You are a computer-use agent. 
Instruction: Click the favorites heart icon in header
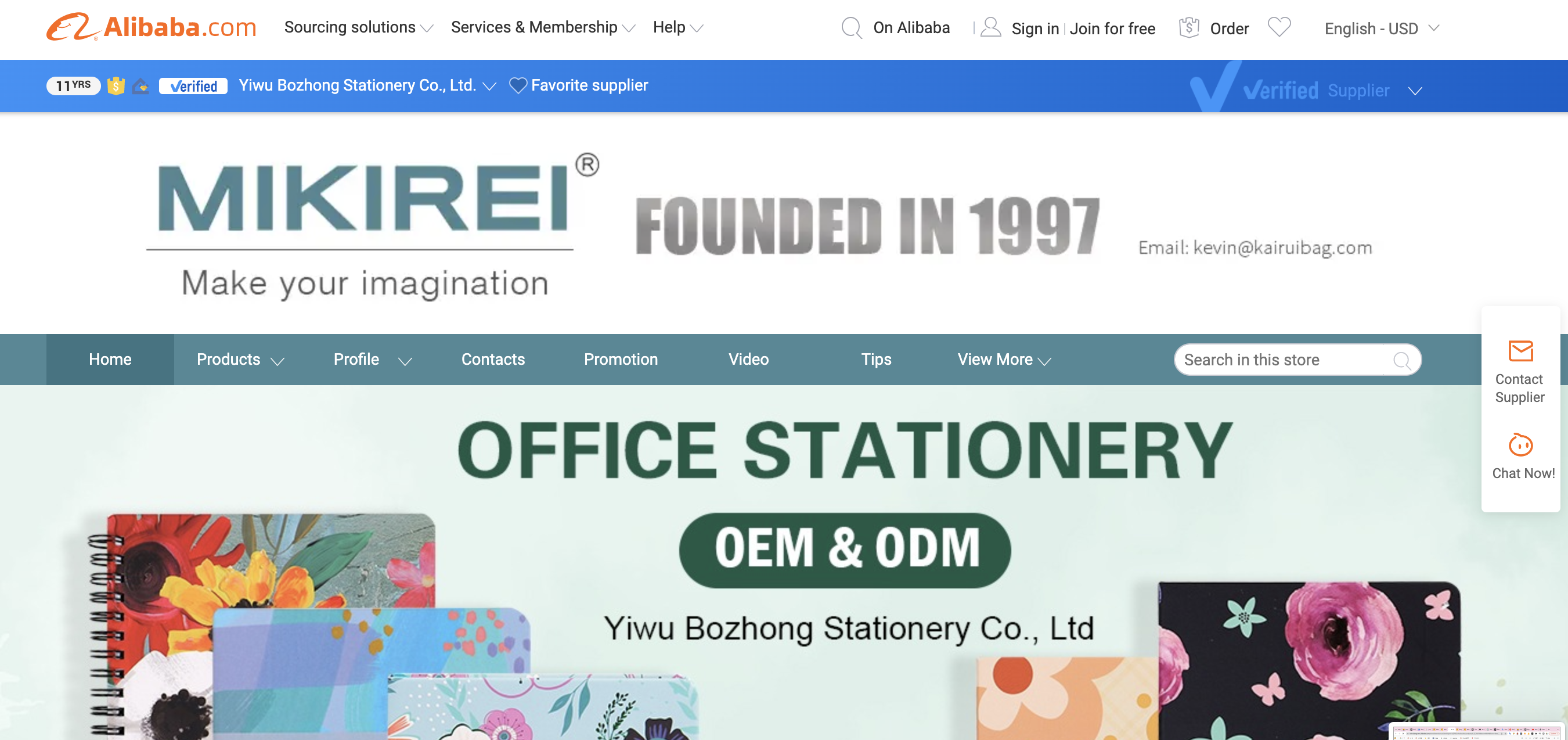point(1279,27)
